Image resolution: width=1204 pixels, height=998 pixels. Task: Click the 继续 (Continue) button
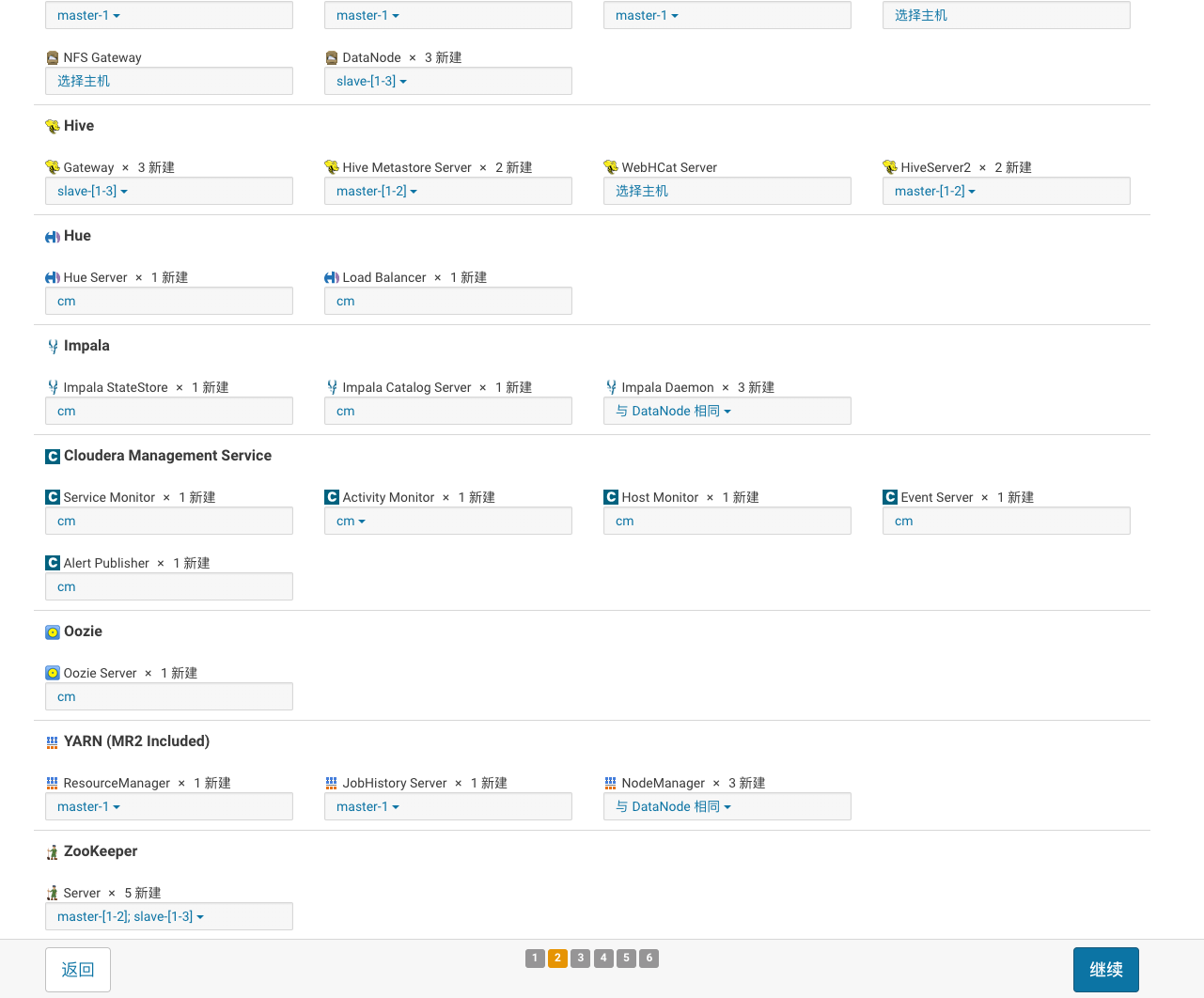[x=1106, y=970]
